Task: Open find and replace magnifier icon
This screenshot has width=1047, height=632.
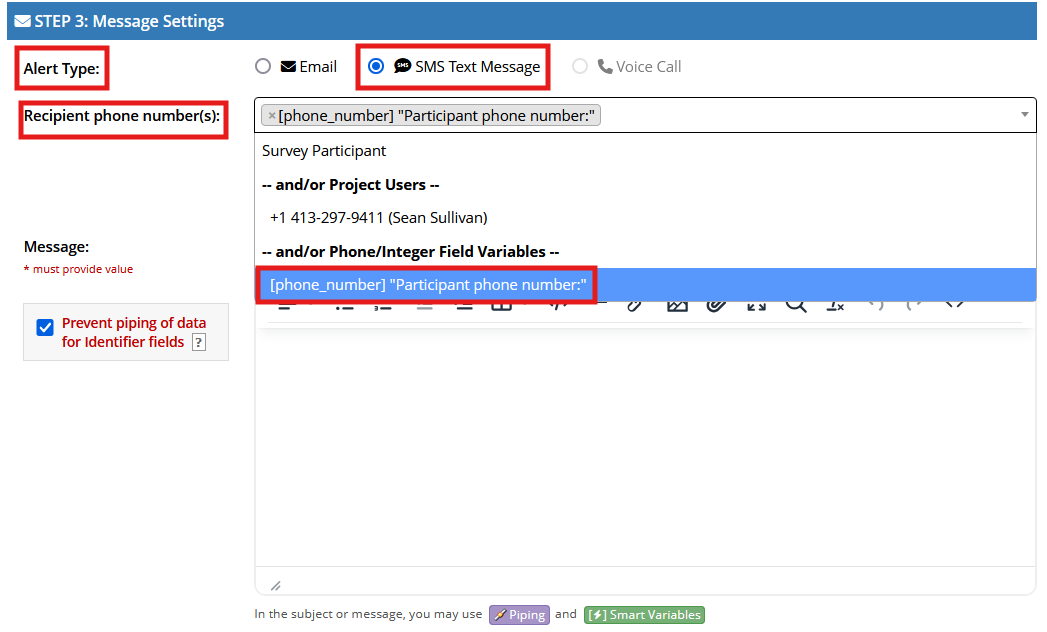Action: click(796, 306)
